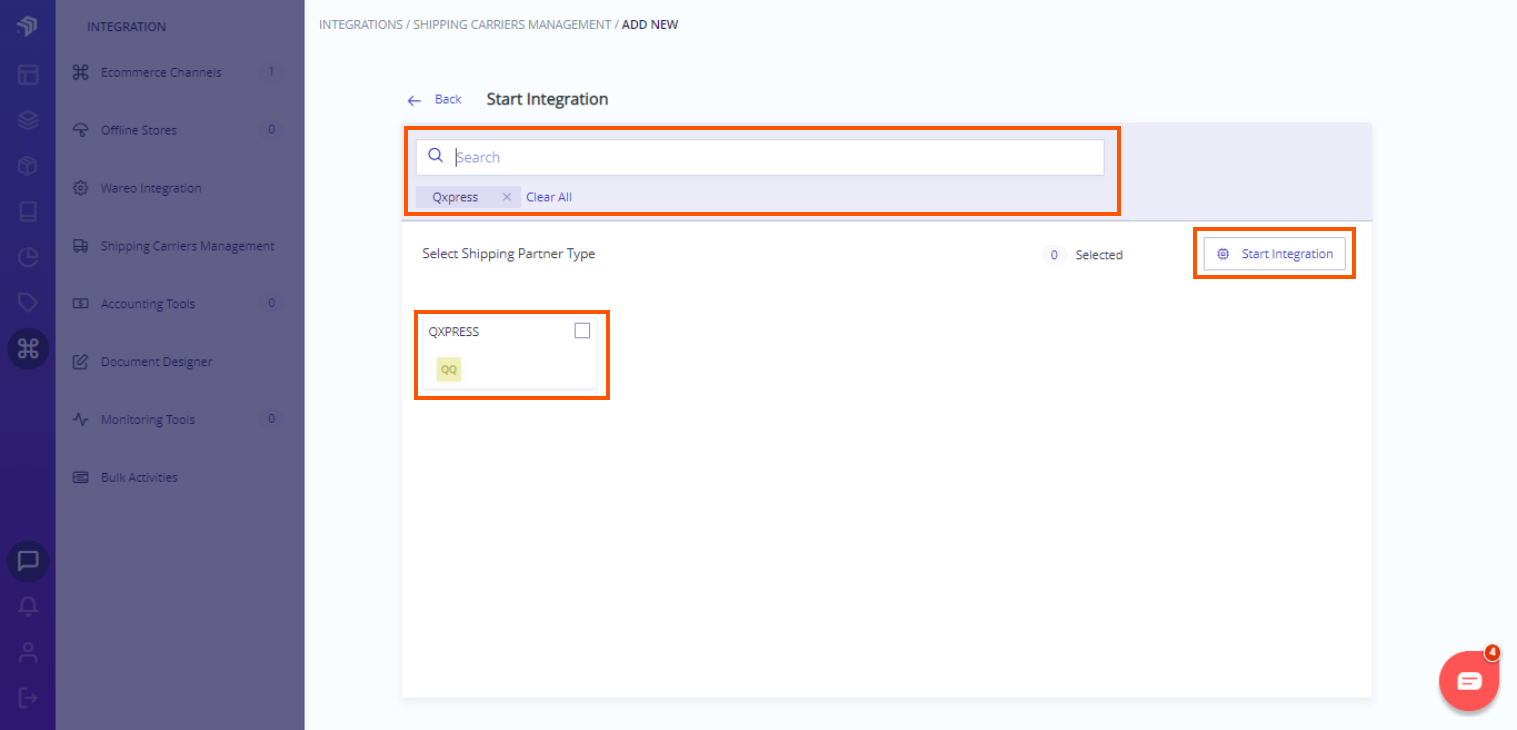Open the dashboard layout icon
The height and width of the screenshot is (730, 1517).
point(27,74)
